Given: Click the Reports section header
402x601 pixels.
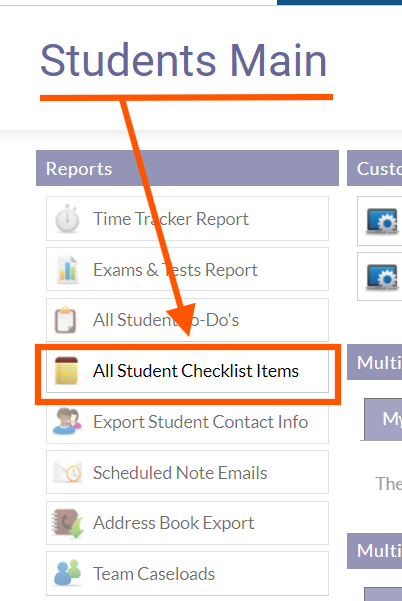Looking at the screenshot, I should 187,168.
